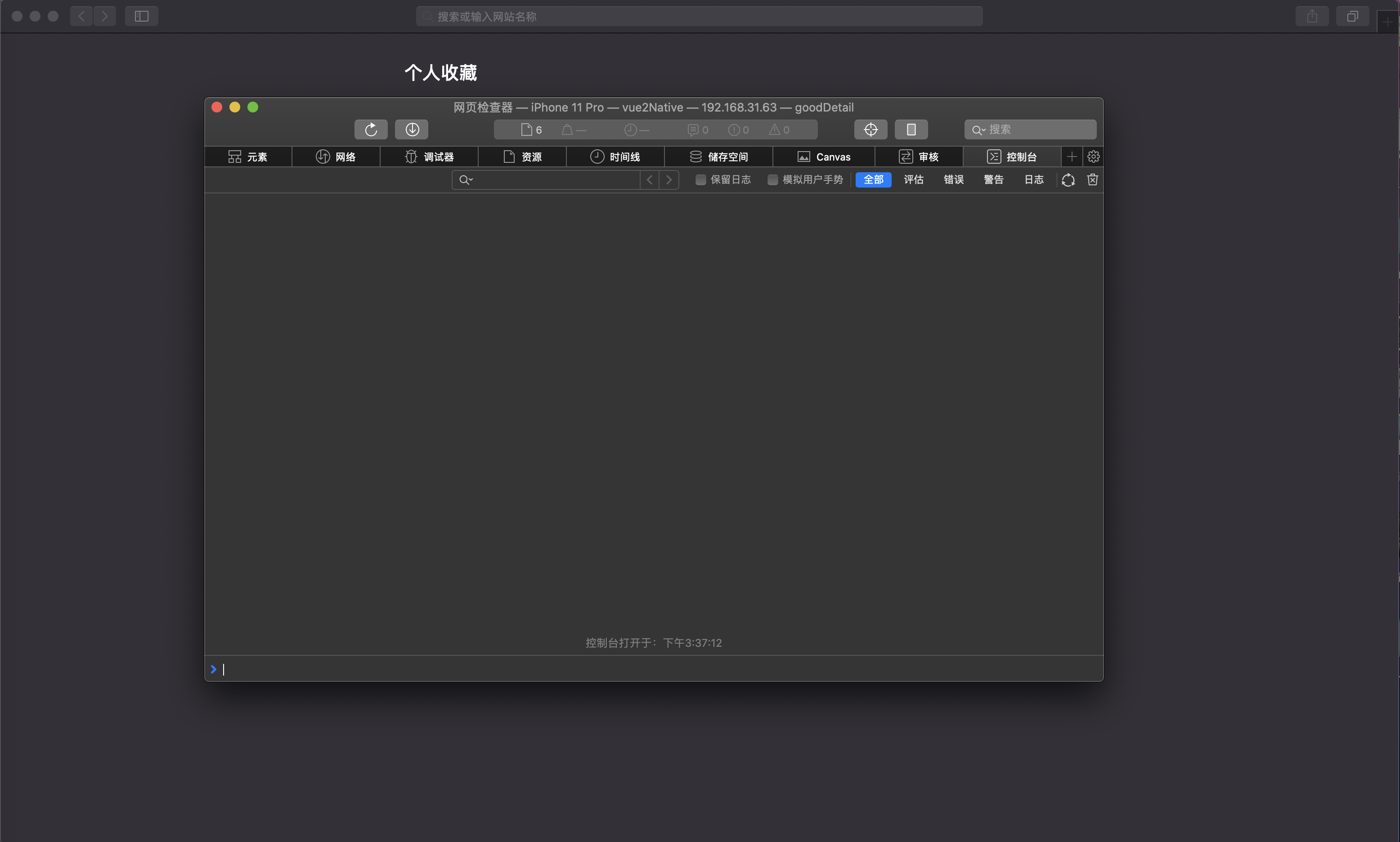The width and height of the screenshot is (1400, 842).
Task: Select the 控制台 tab
Action: 1012,157
